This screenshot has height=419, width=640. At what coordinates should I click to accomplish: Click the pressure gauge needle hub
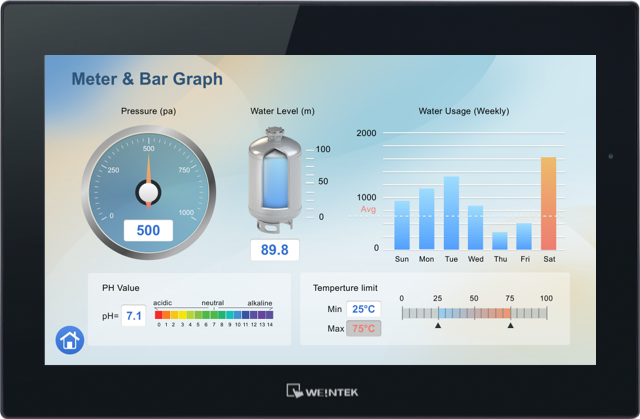148,191
